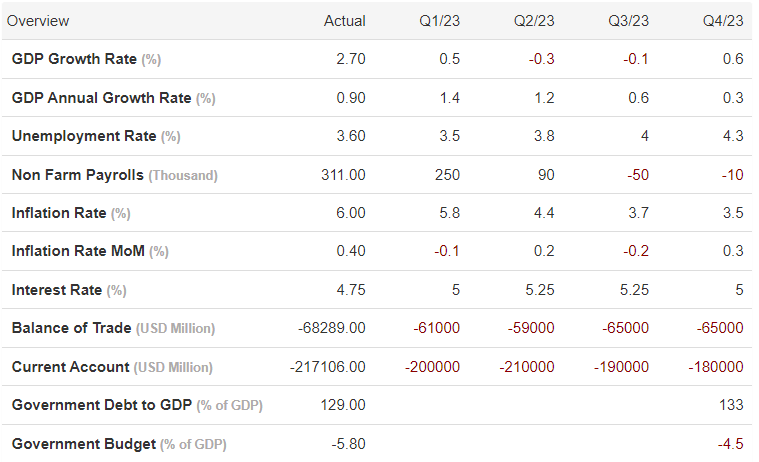
Task: Select Inflation Rate actual value 6.00
Action: point(351,213)
